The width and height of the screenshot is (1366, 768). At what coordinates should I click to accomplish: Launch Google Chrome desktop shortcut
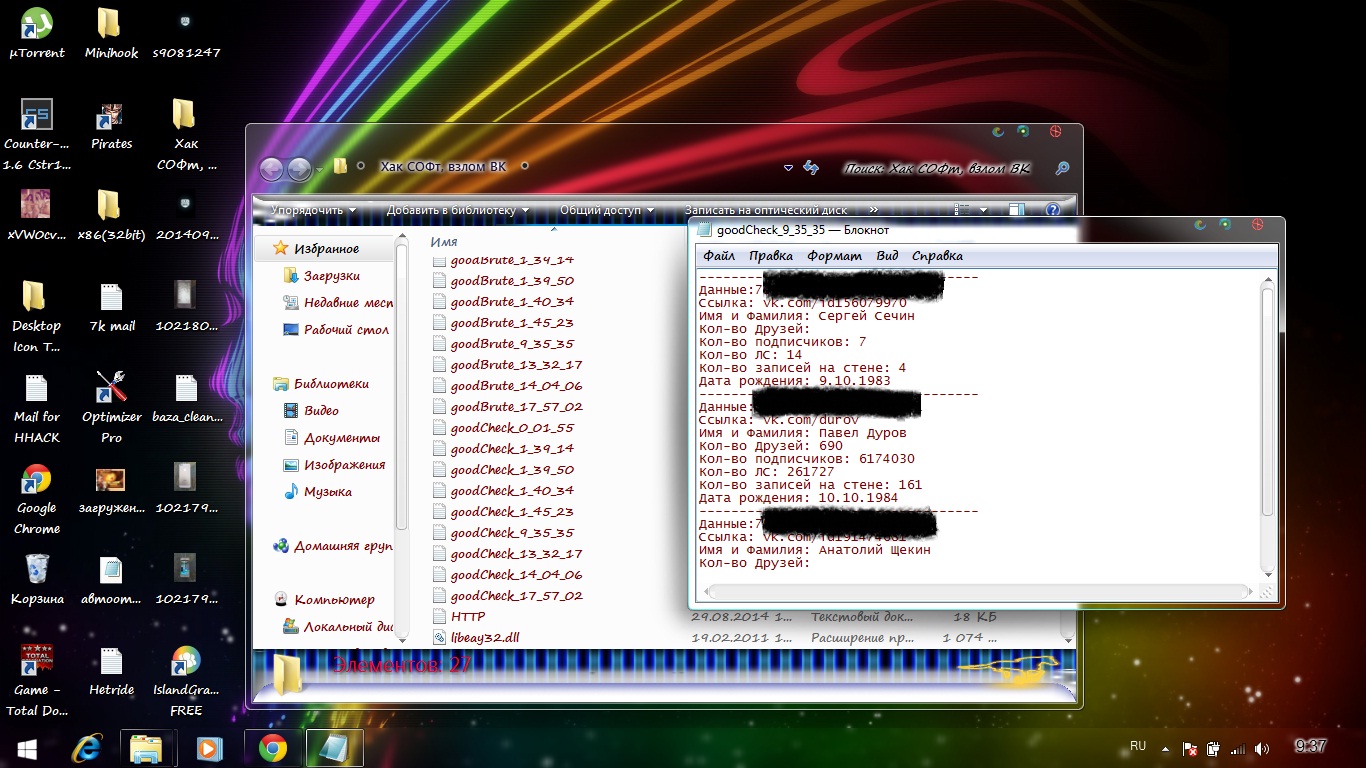pyautogui.click(x=37, y=498)
